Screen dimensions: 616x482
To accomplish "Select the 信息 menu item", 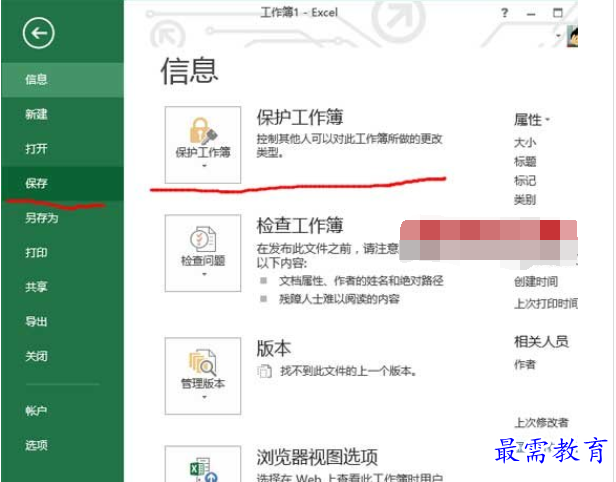I will point(62,80).
